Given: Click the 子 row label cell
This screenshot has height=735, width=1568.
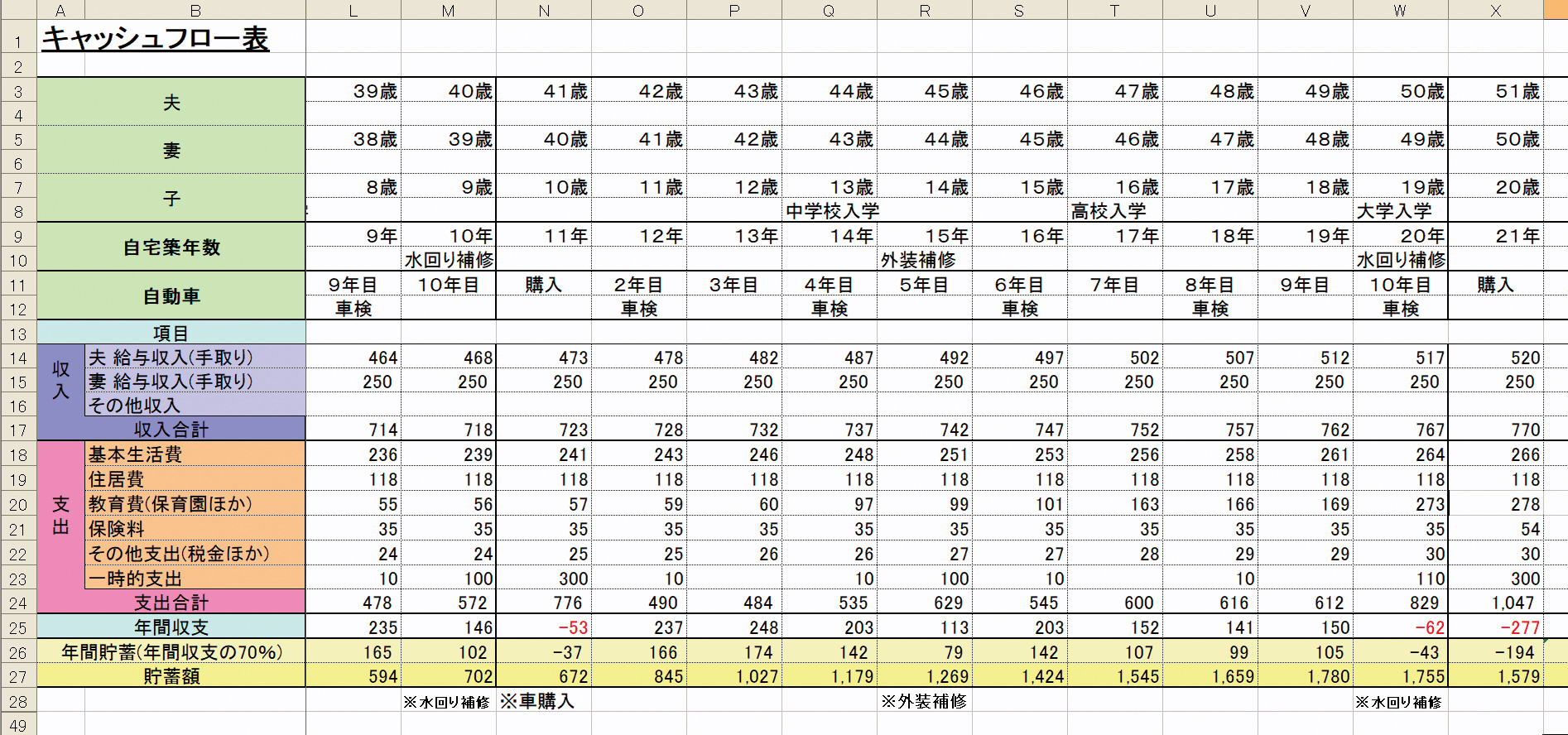Looking at the screenshot, I should 171,199.
